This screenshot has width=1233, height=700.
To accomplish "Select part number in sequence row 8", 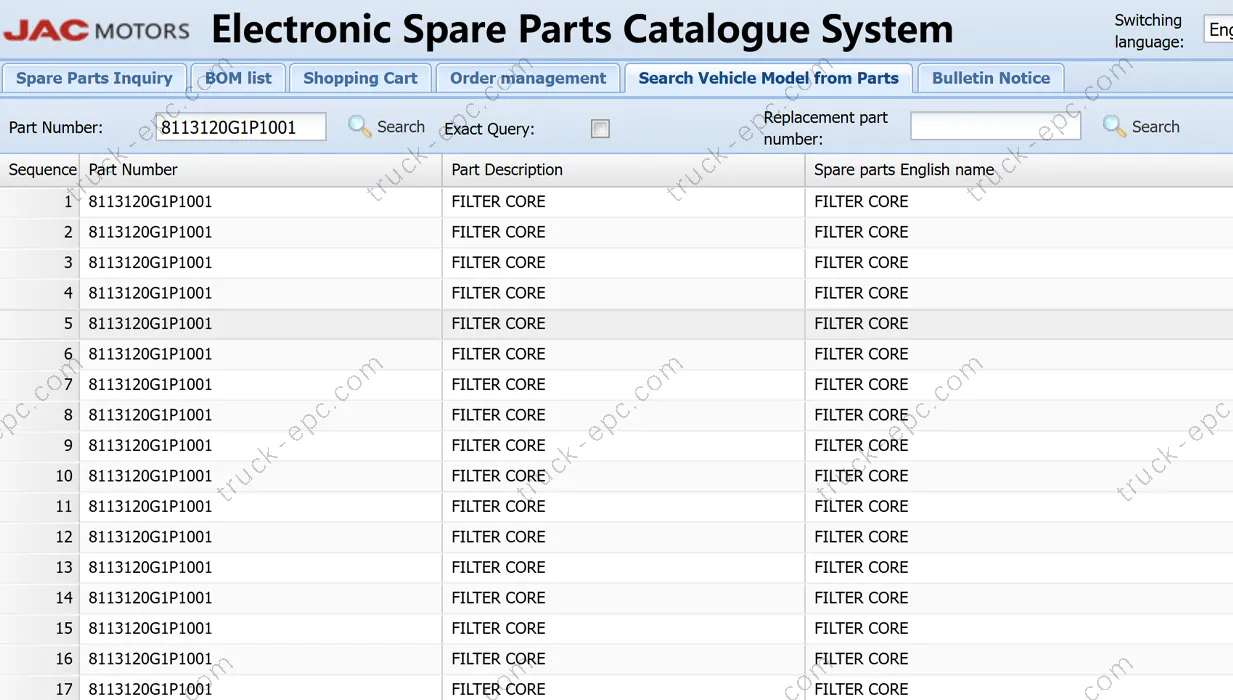I will click(150, 415).
